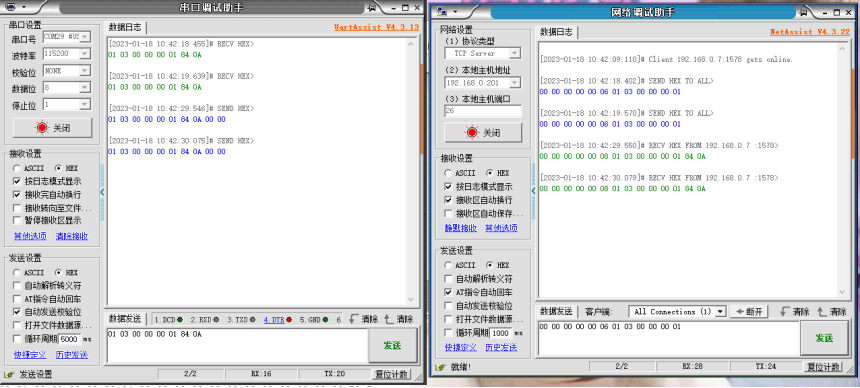
Task: Open the 历史发送 link in serial assistant
Action: click(72, 354)
